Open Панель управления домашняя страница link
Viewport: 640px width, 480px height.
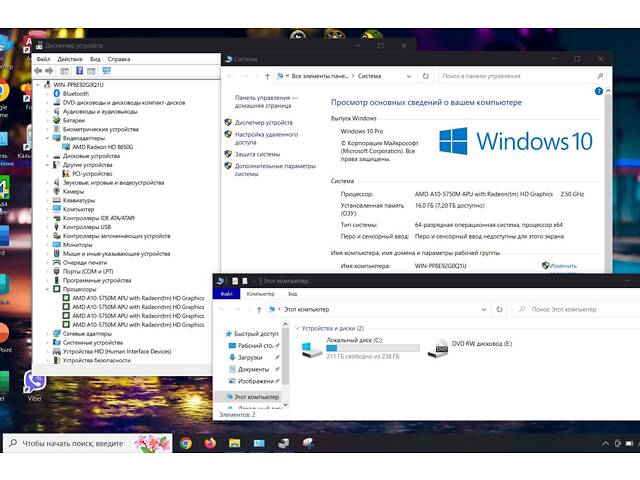(266, 102)
